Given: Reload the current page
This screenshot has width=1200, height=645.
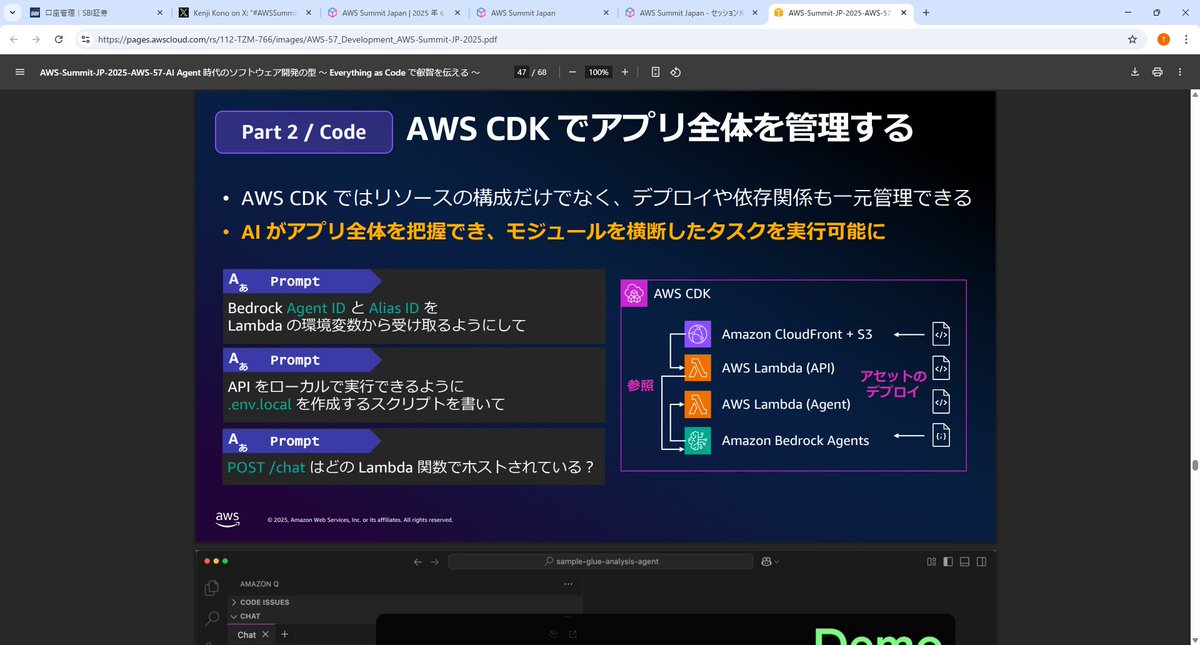Looking at the screenshot, I should coord(59,39).
